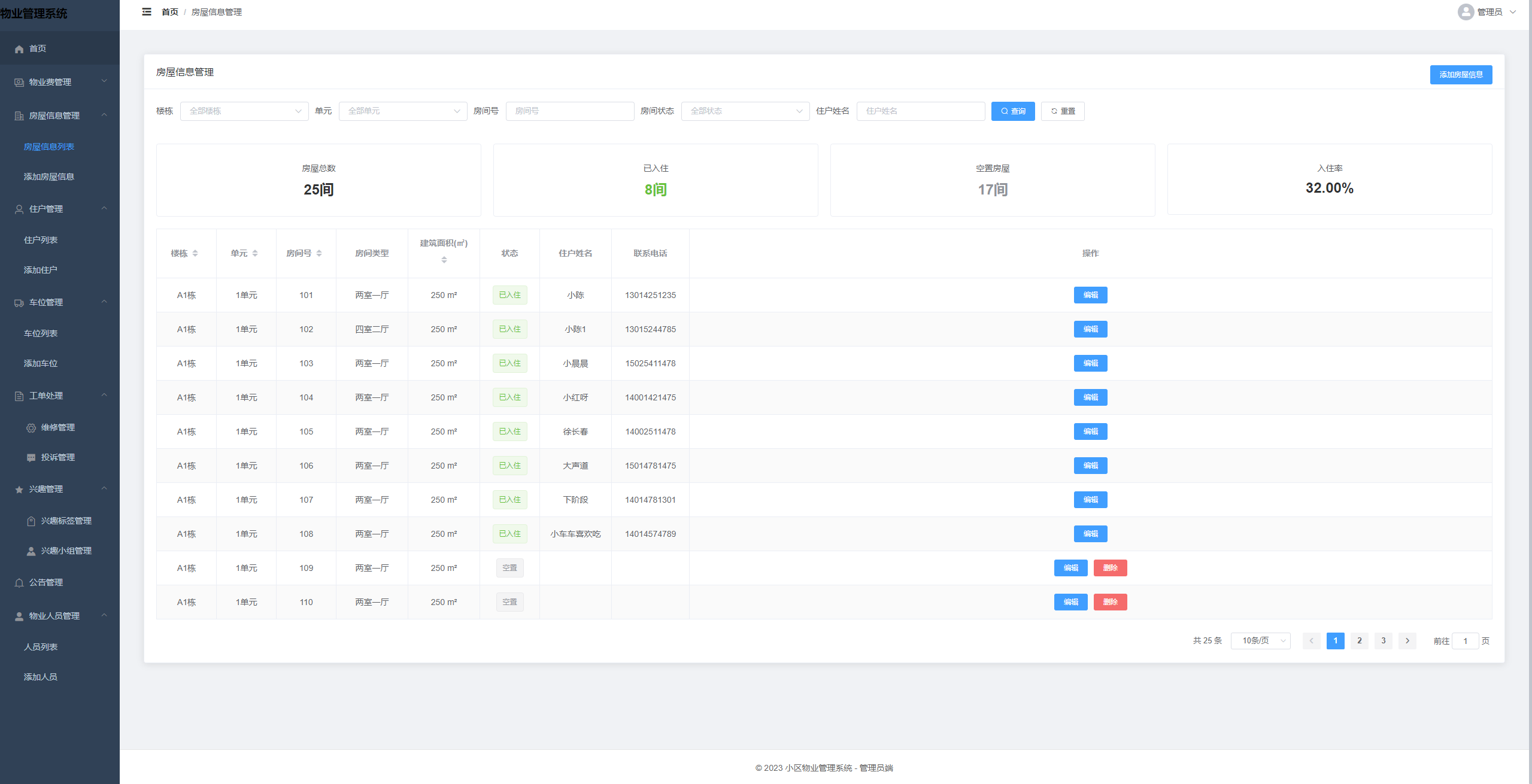Go to next page arrow
This screenshot has height=784, width=1532.
(x=1407, y=641)
